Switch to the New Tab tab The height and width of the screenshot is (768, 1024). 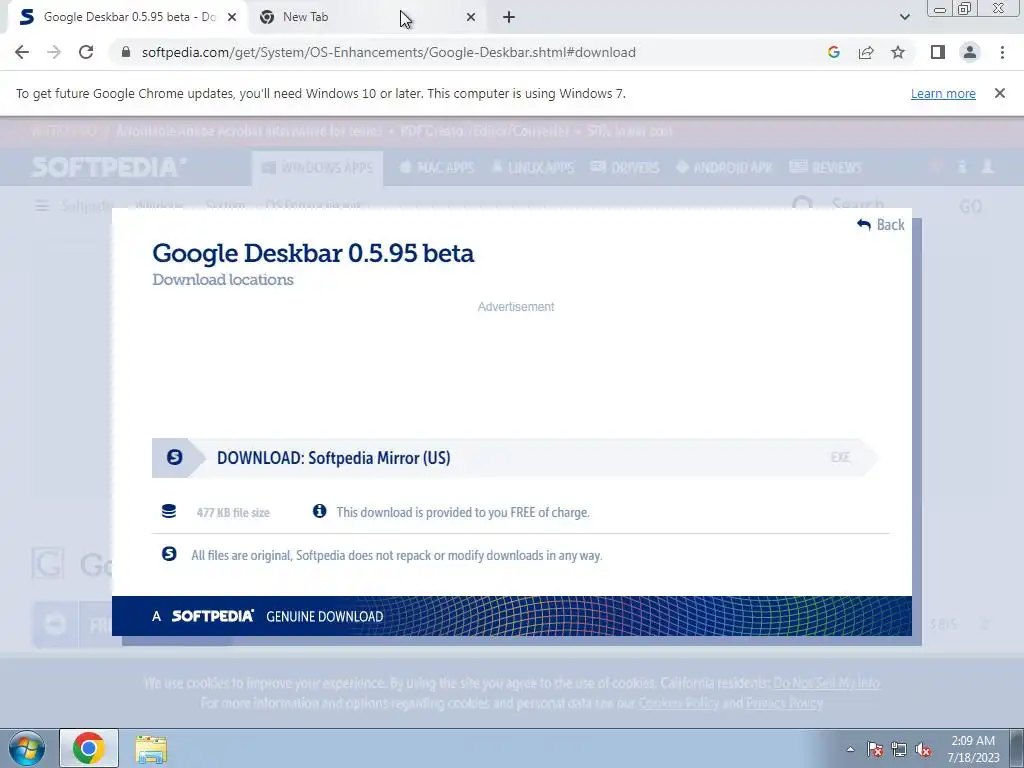point(366,17)
